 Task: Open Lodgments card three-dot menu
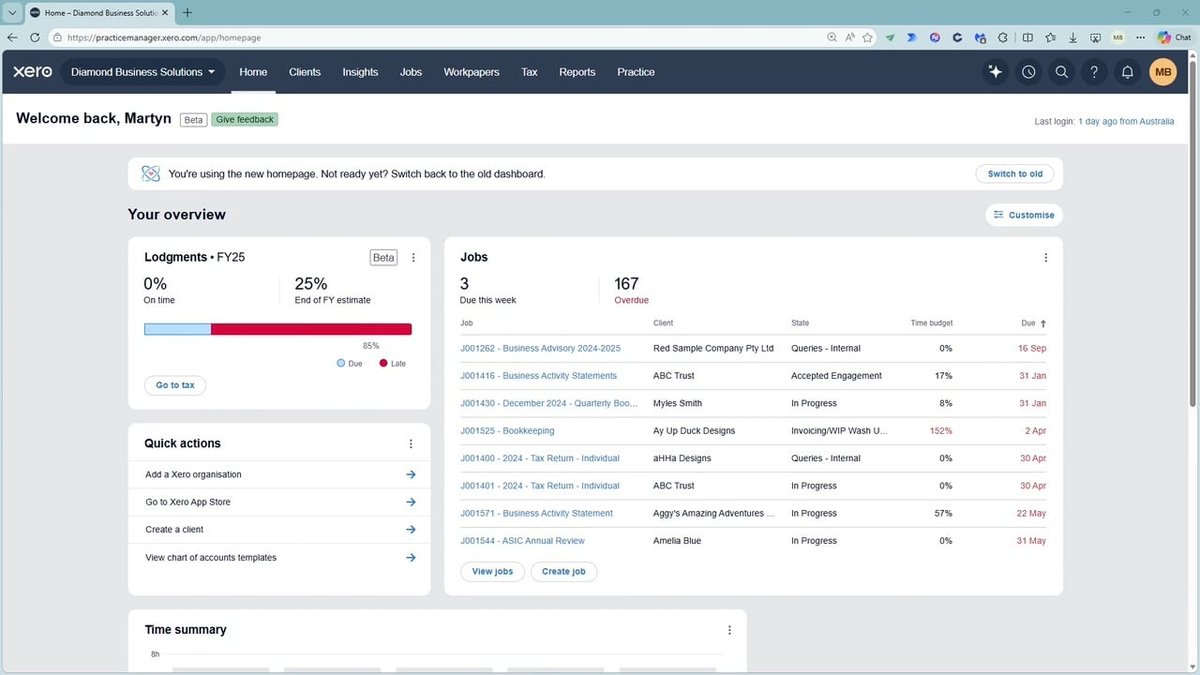coord(414,257)
